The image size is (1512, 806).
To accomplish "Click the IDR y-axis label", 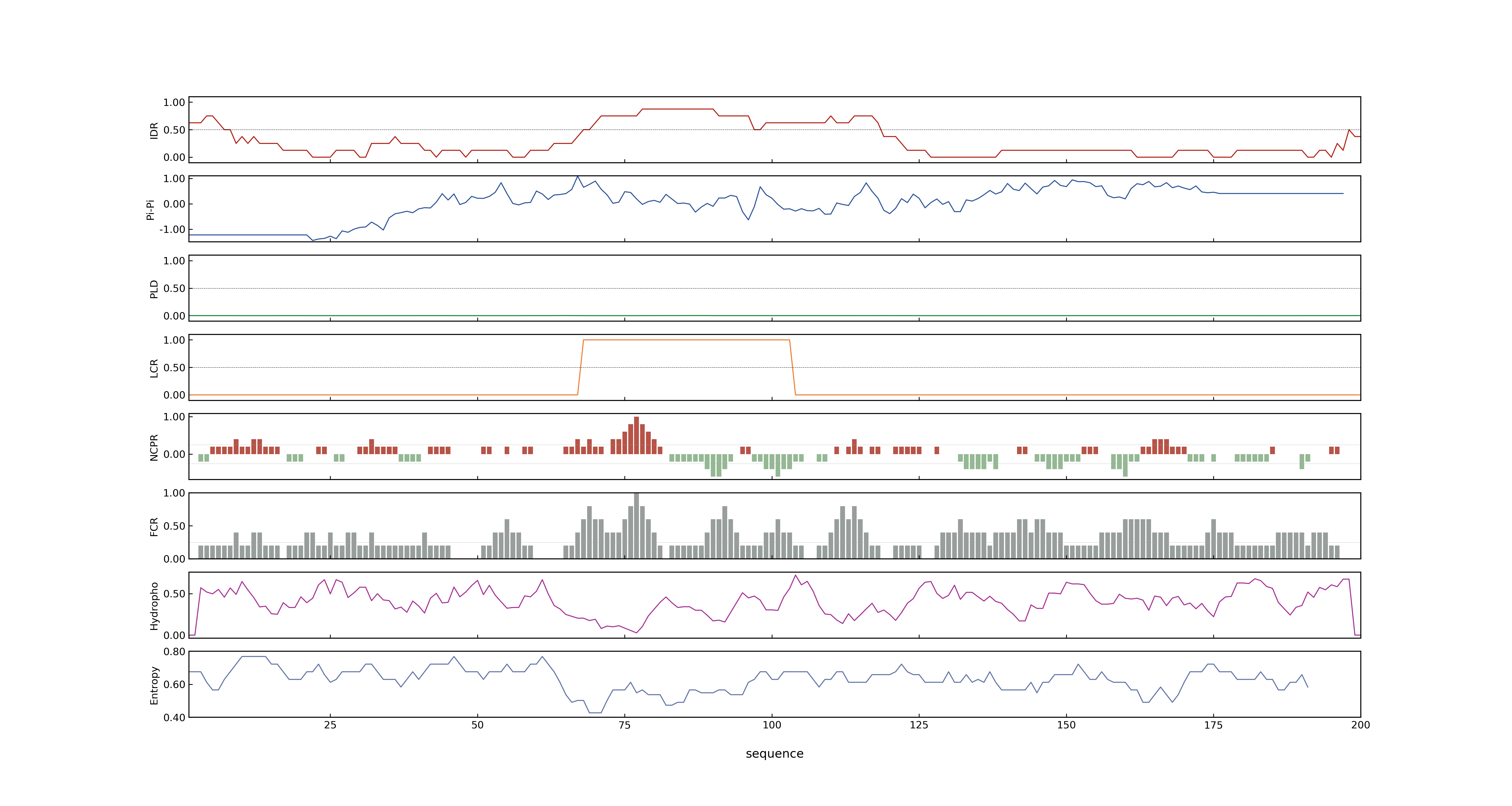I will pos(154,130).
